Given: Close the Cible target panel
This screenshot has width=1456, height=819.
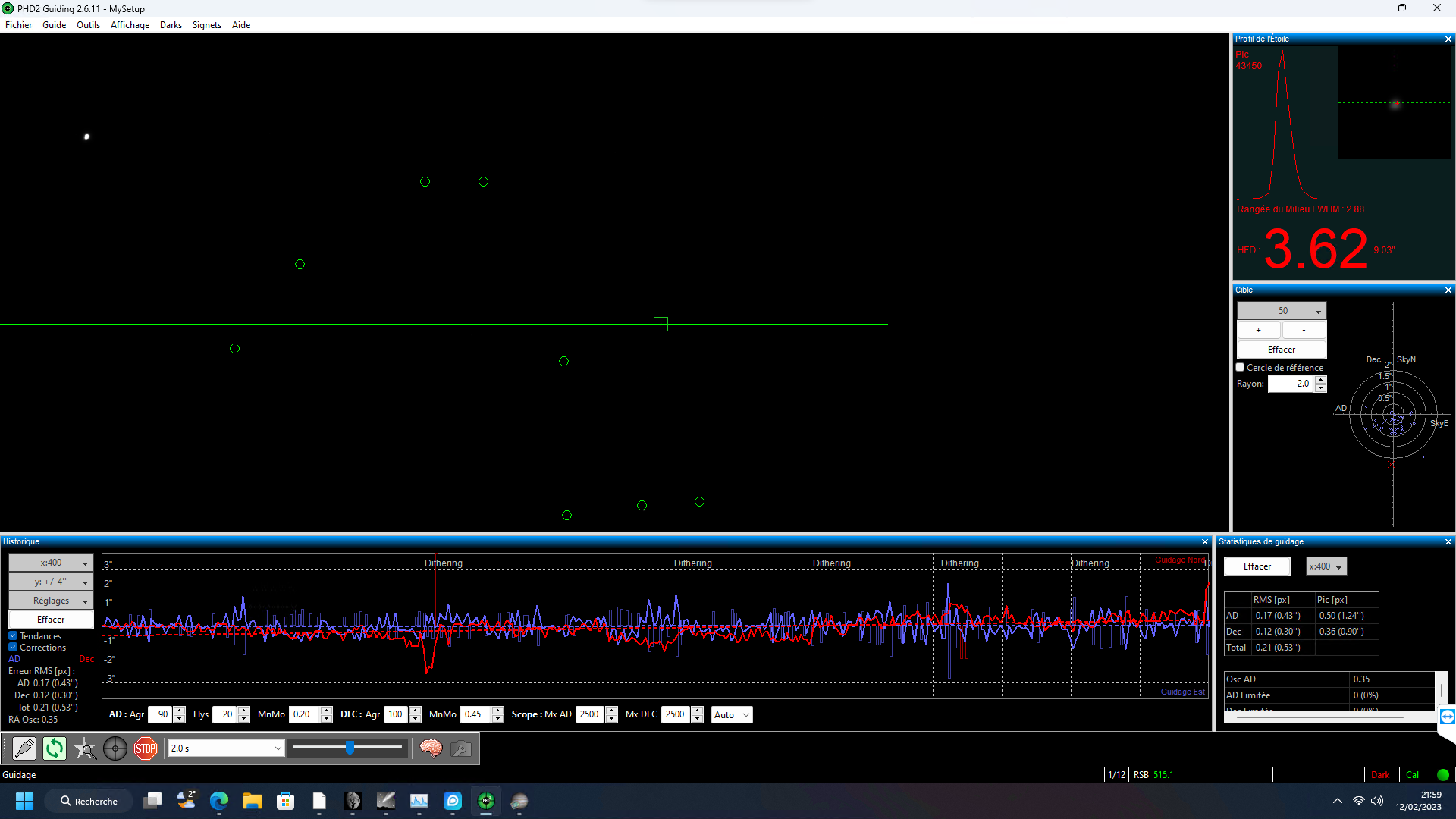Looking at the screenshot, I should tap(1448, 290).
